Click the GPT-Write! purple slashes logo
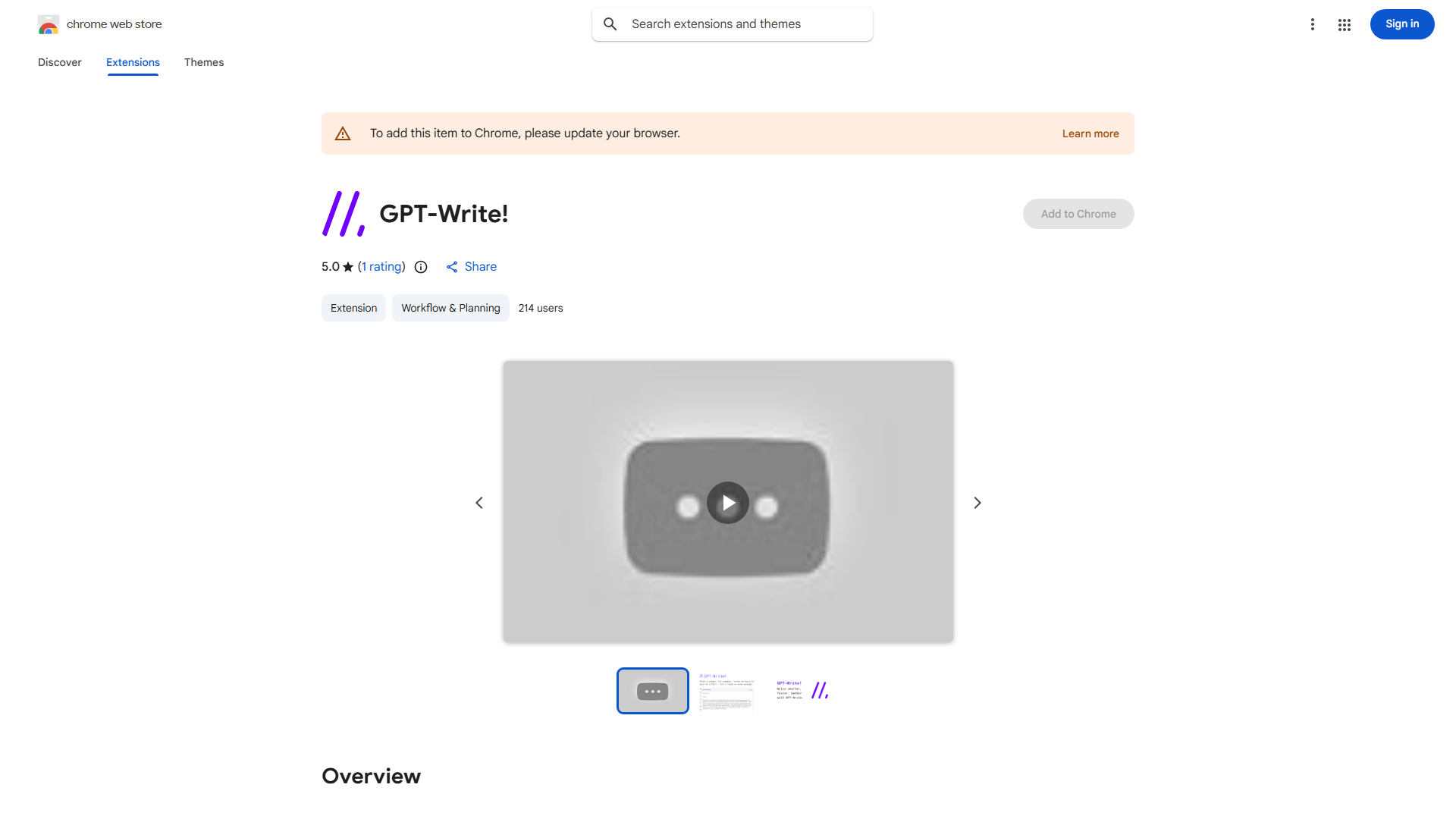 coord(344,214)
